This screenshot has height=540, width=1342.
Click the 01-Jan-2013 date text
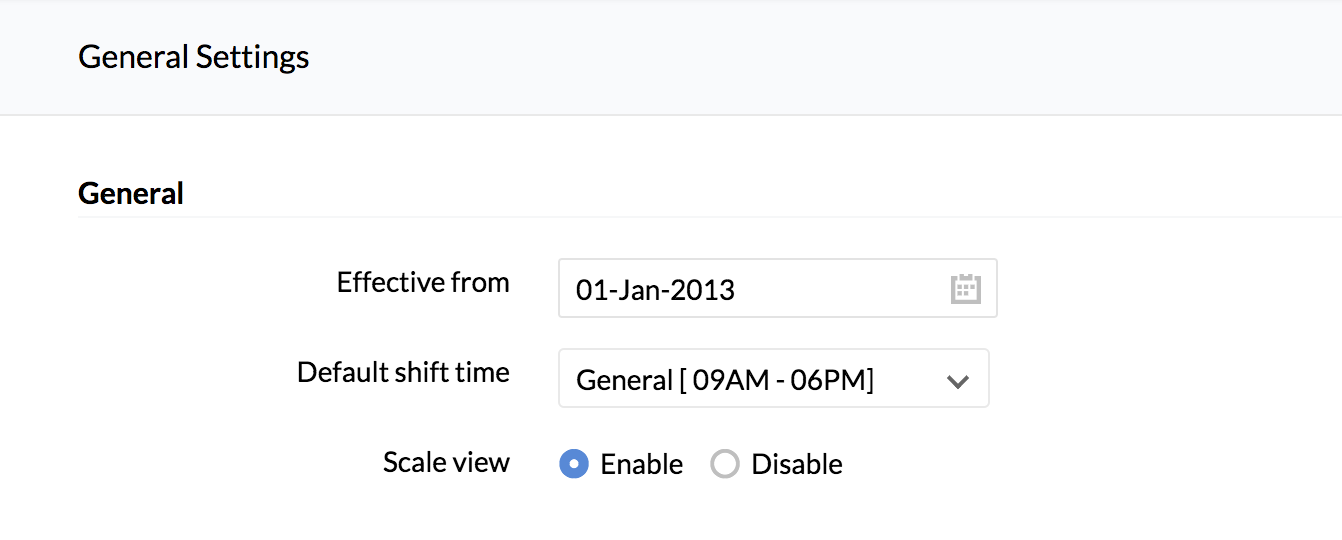click(655, 290)
